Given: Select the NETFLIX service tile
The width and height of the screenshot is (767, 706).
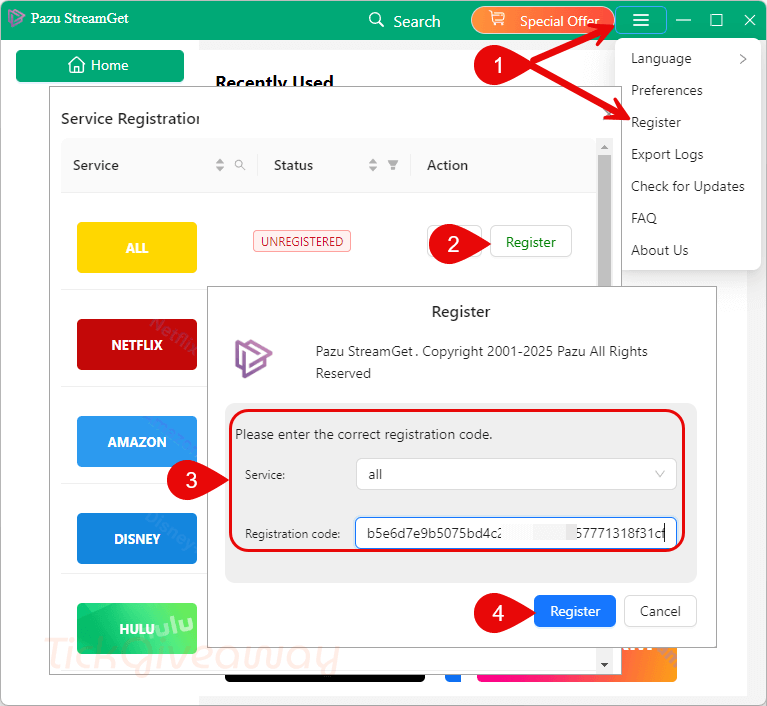Looking at the screenshot, I should (137, 344).
